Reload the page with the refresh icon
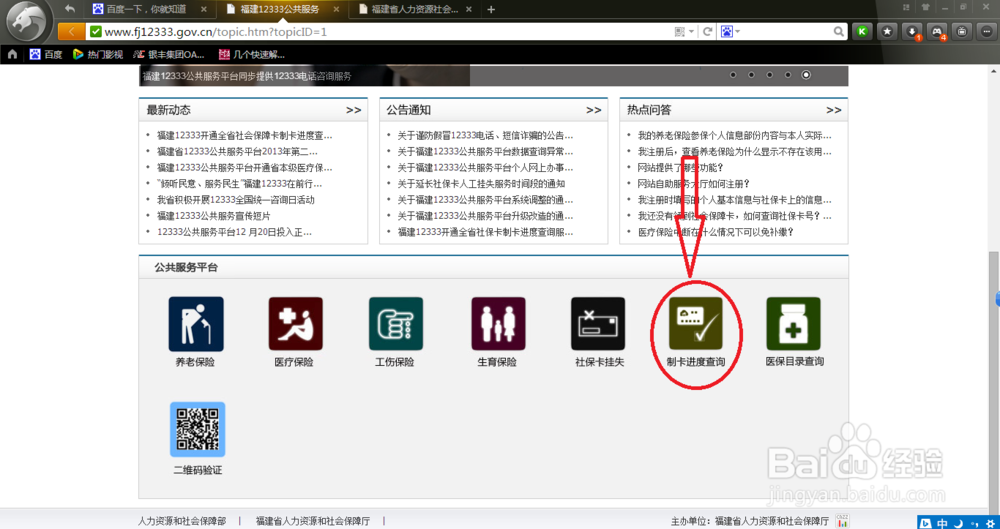This screenshot has width=1000, height=529. coord(707,31)
